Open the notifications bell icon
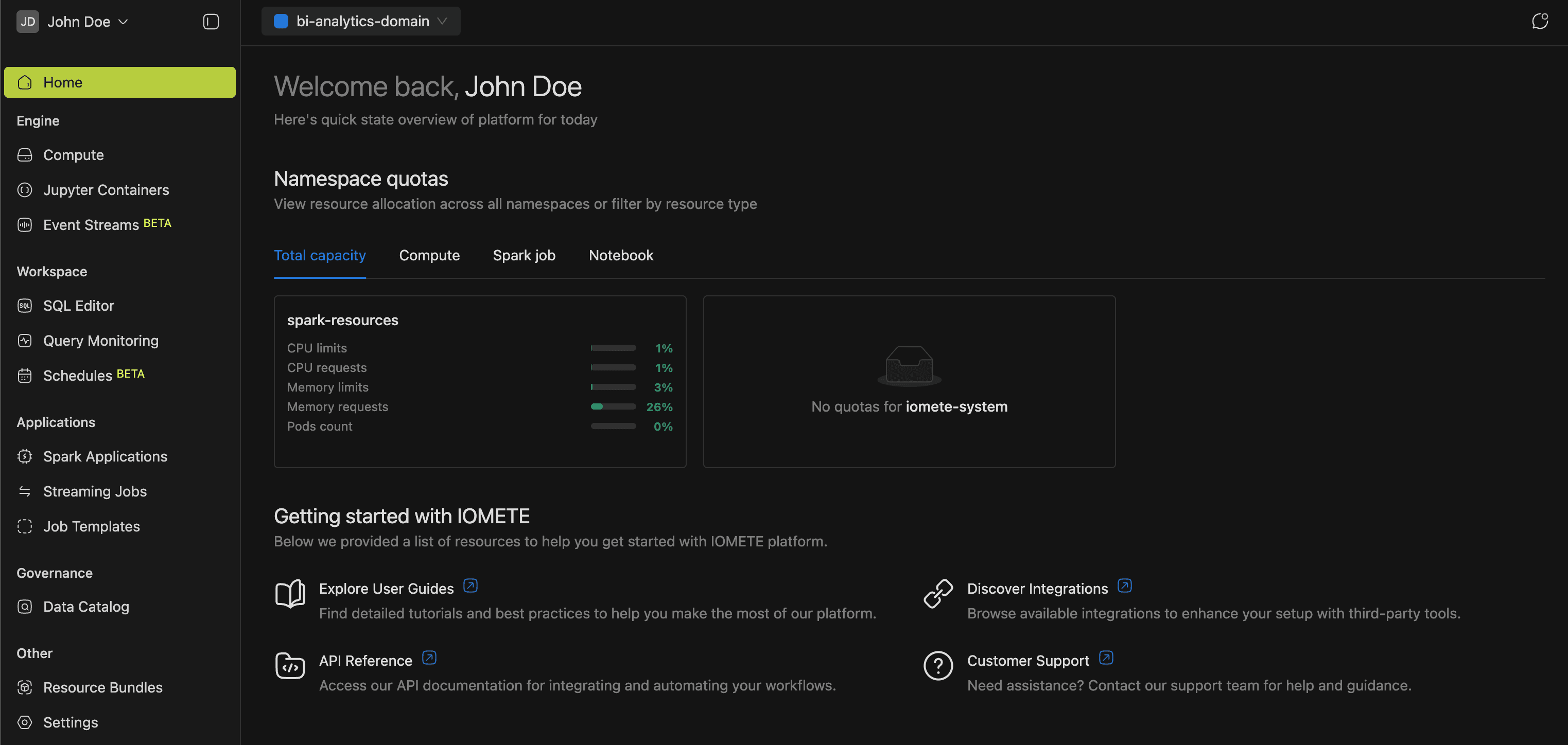The width and height of the screenshot is (1568, 745). [1540, 21]
